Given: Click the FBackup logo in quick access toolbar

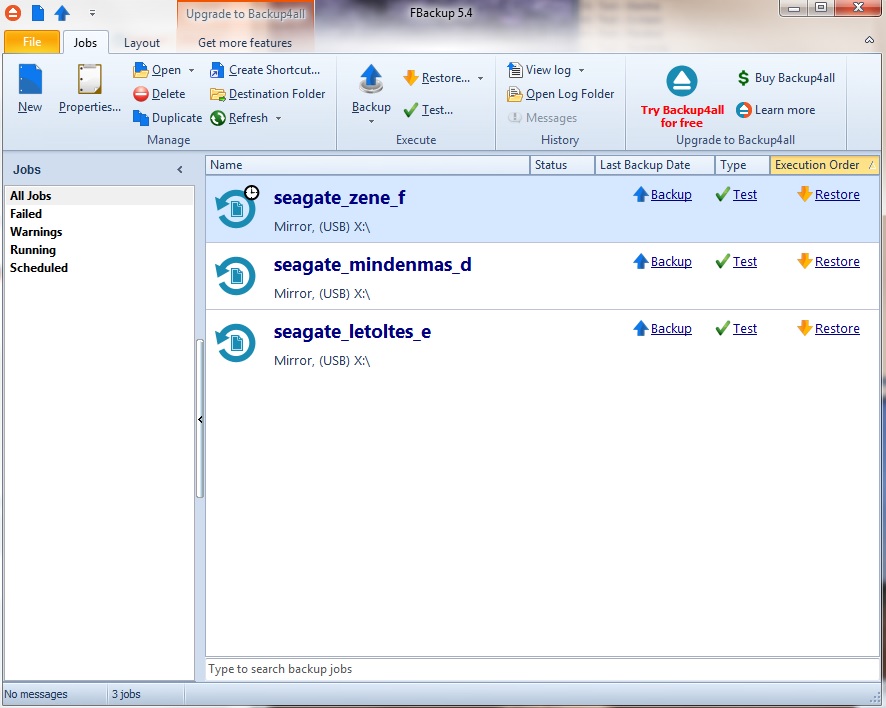Looking at the screenshot, I should [13, 12].
